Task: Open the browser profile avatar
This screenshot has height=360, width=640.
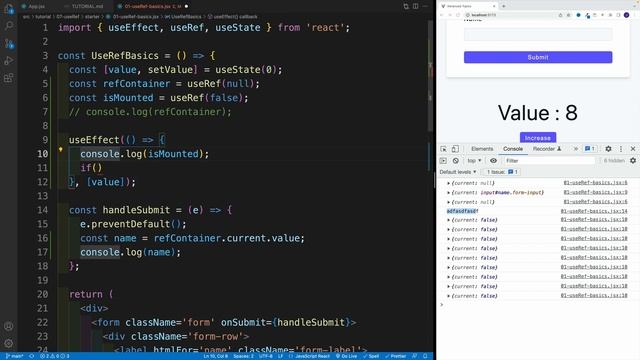Action: pyautogui.click(x=627, y=15)
